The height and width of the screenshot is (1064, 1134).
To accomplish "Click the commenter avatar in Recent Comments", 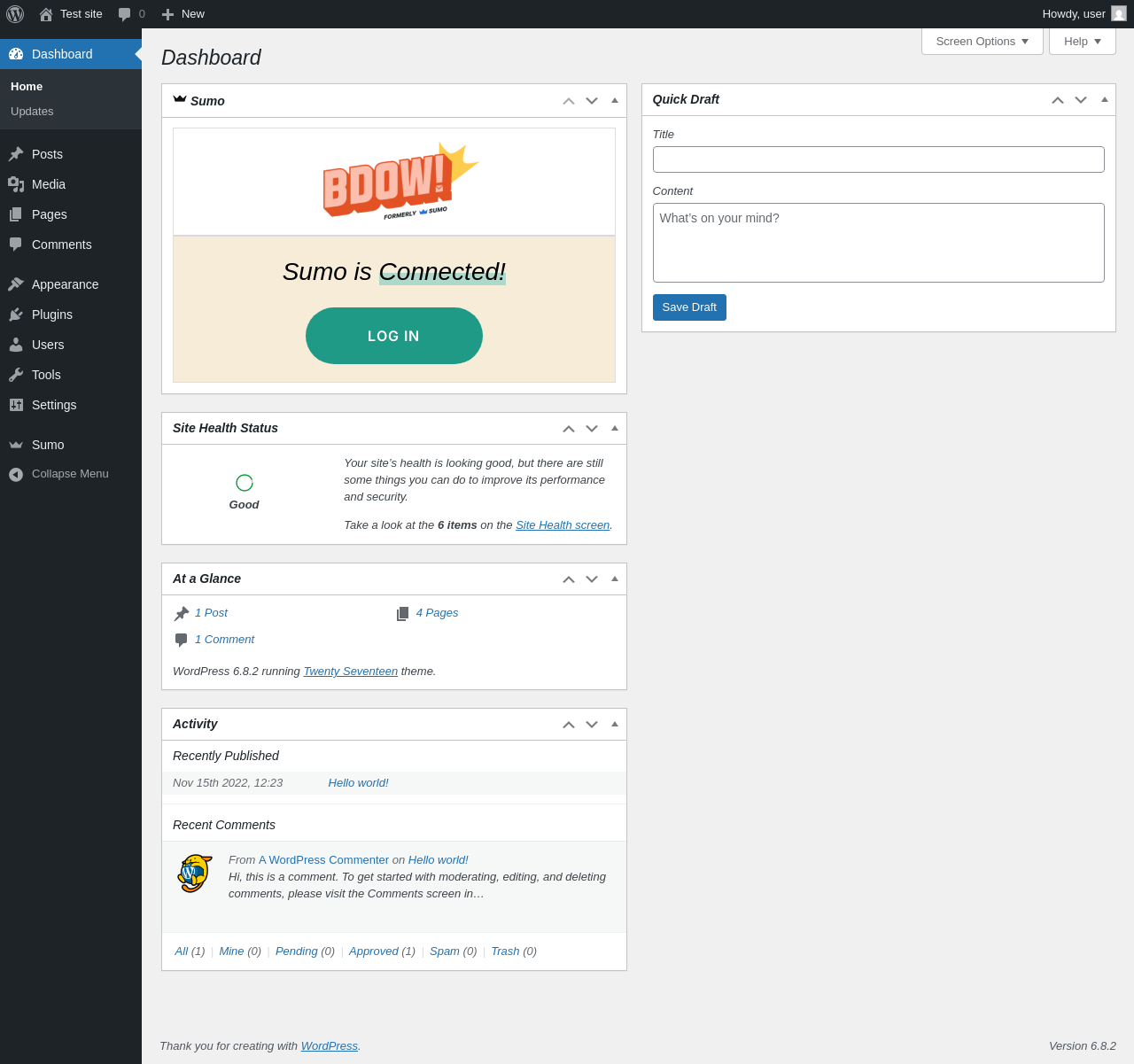I will 195,874.
